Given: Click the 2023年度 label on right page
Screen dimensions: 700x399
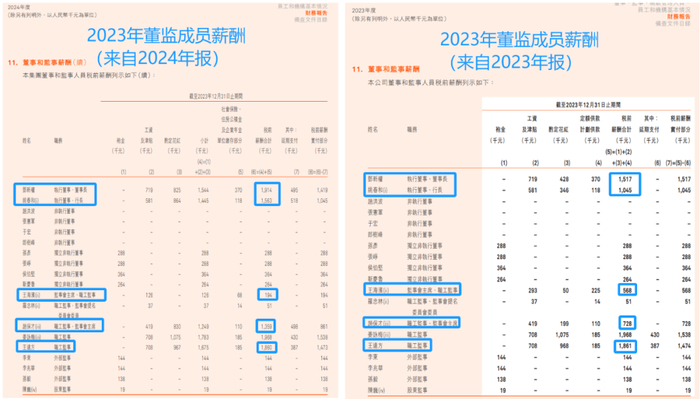Looking at the screenshot, I should [364, 10].
